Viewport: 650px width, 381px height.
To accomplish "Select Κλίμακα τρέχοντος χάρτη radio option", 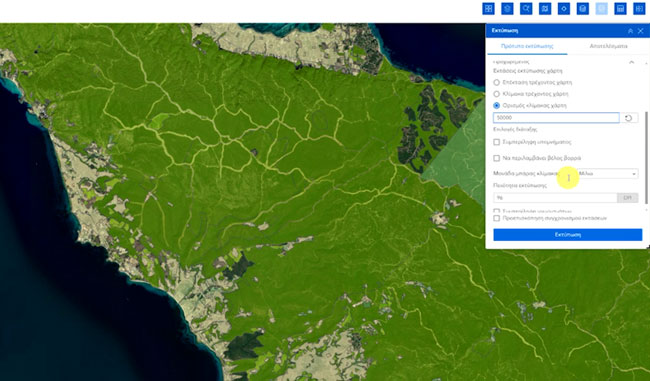I will (496, 94).
